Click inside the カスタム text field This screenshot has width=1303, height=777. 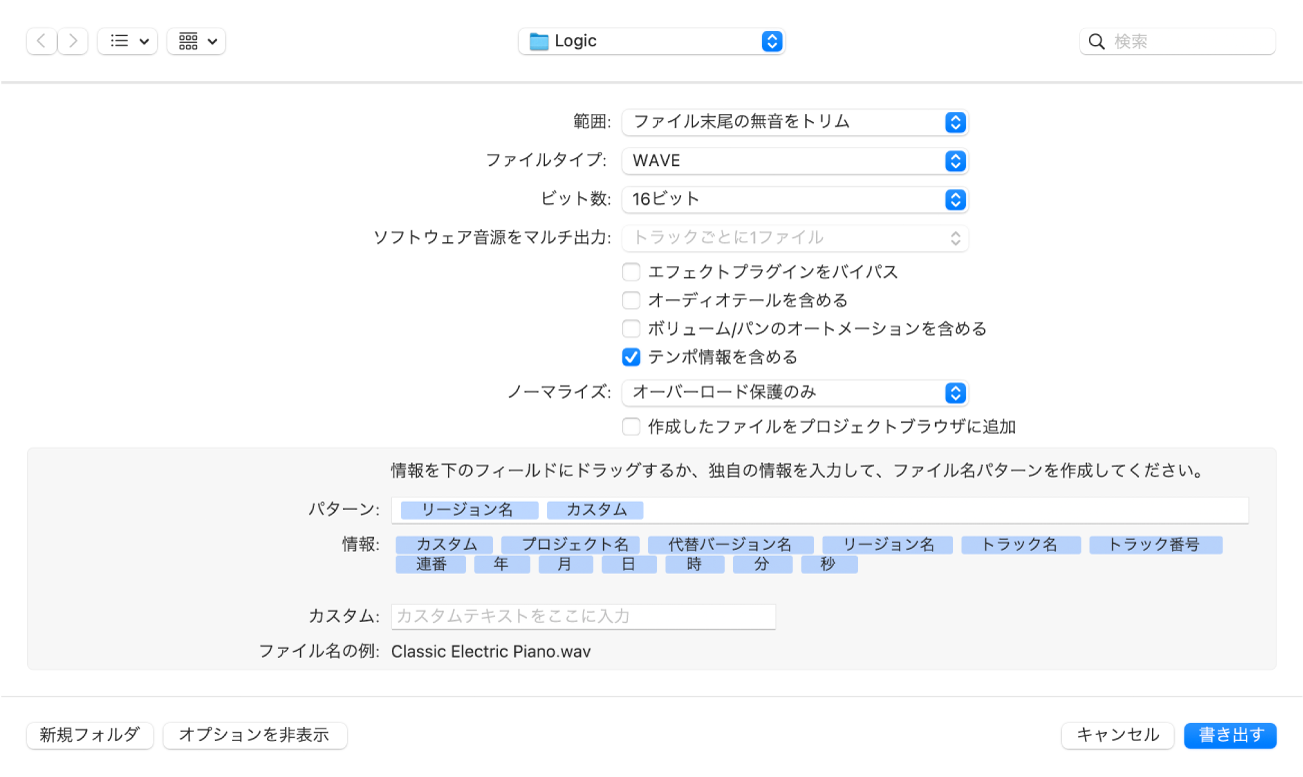coord(583,616)
